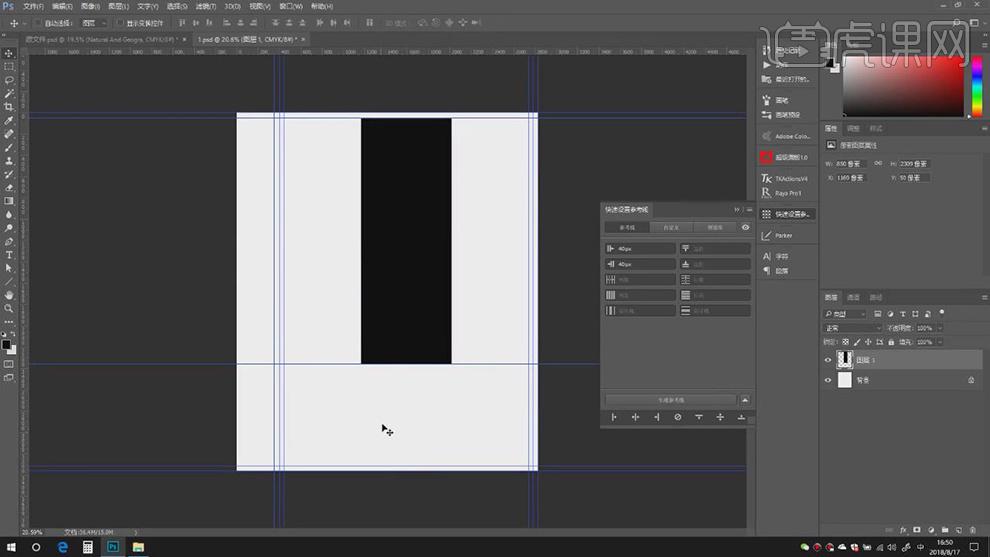Open the auto-select target 图层 dropdown
The width and height of the screenshot is (990, 557).
click(93, 22)
